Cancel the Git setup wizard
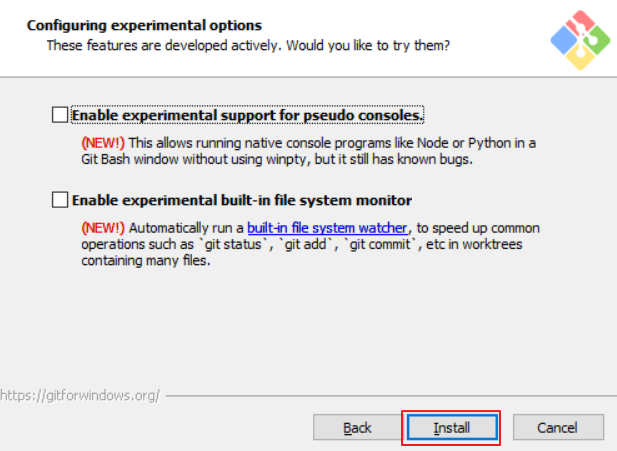The width and height of the screenshot is (617, 451). point(558,427)
